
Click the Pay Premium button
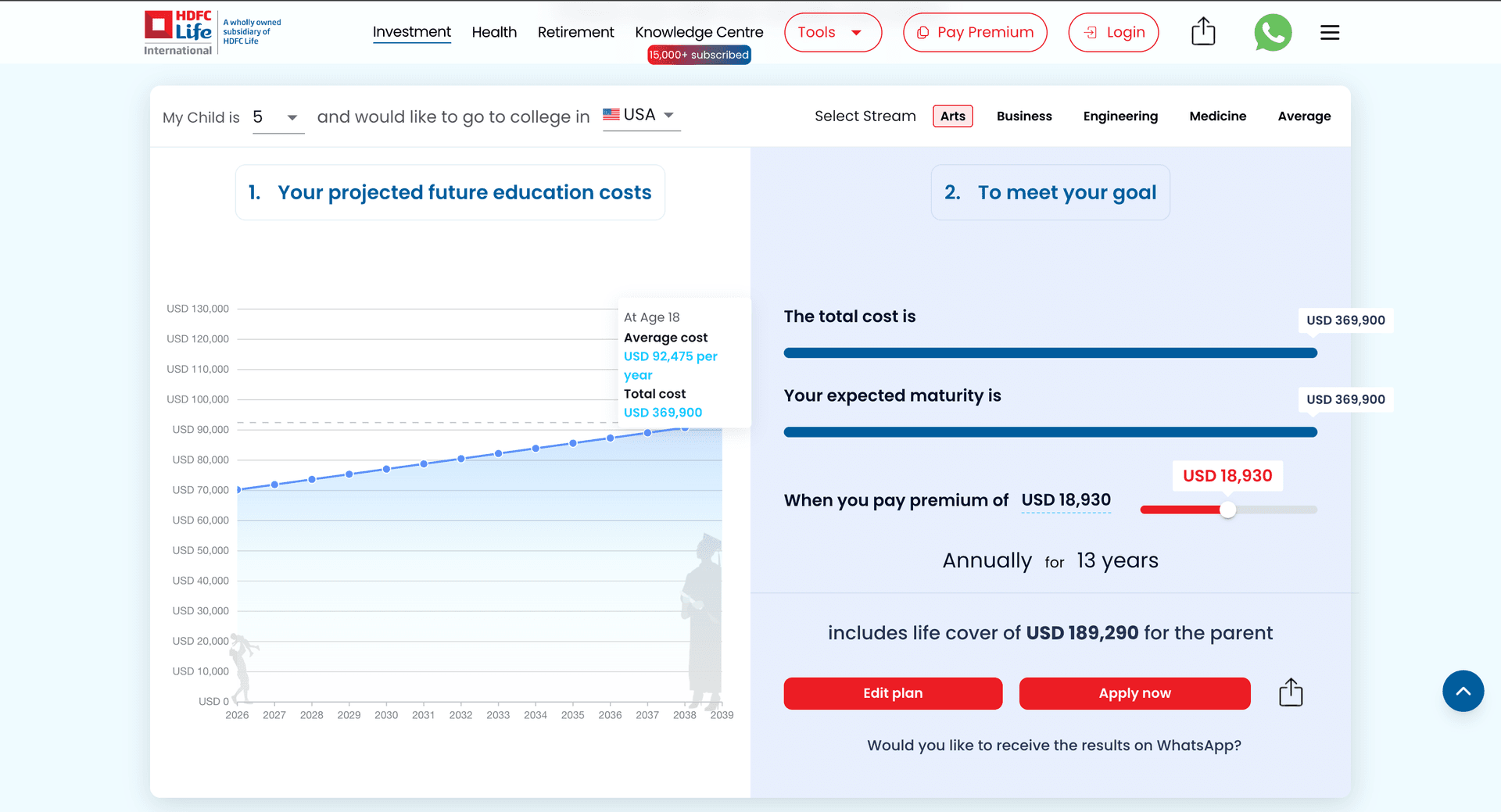point(975,33)
